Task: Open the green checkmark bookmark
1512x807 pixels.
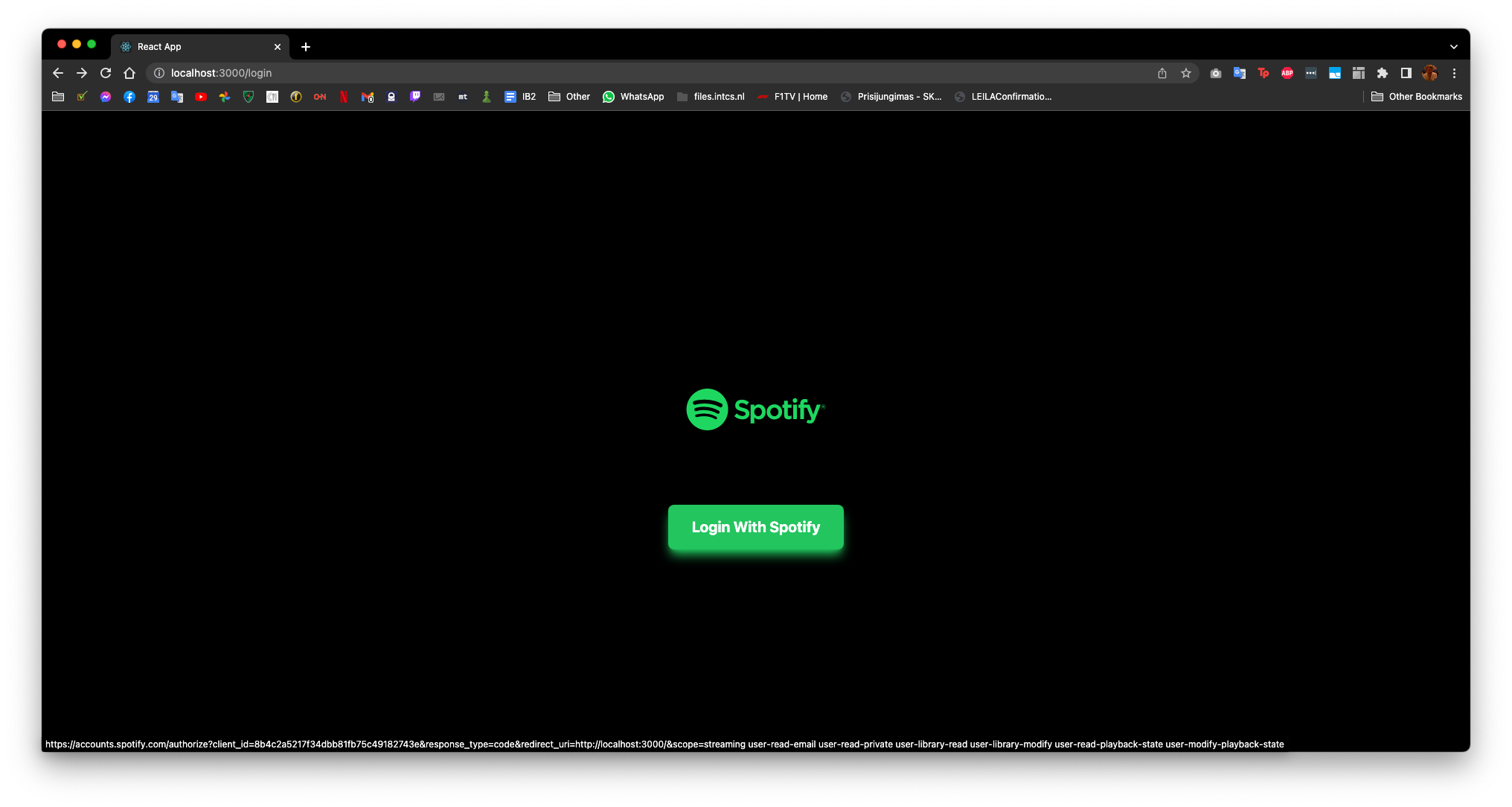Action: (82, 97)
